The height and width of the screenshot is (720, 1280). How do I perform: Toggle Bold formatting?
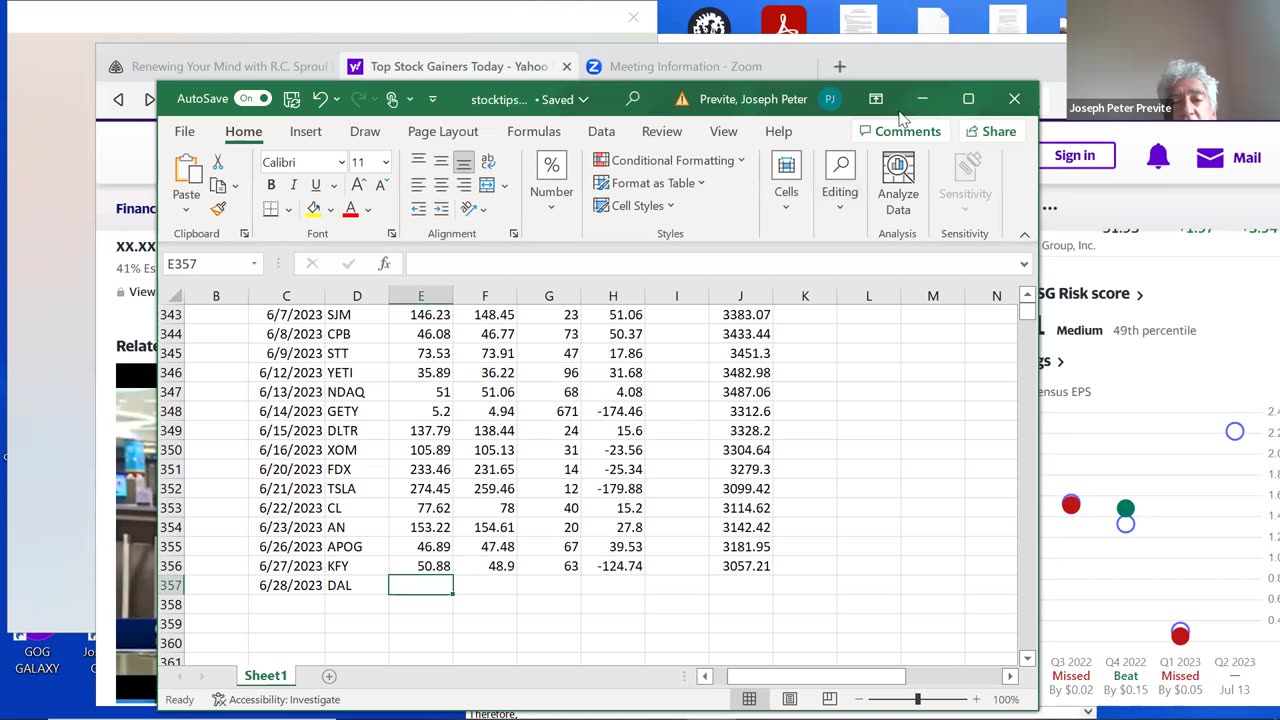[271, 185]
